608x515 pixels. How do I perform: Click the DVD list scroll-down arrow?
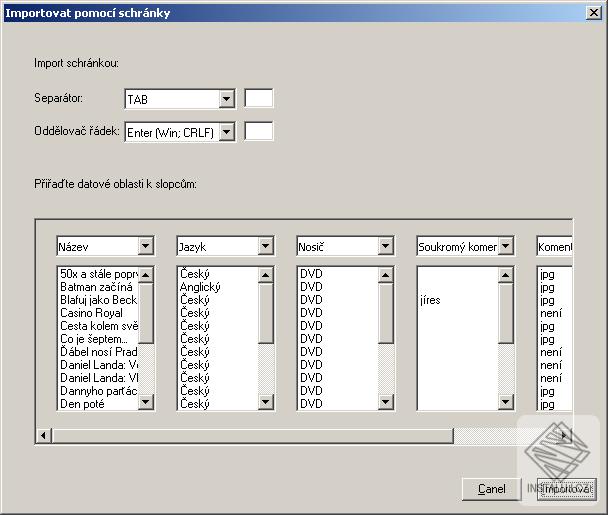[385, 401]
